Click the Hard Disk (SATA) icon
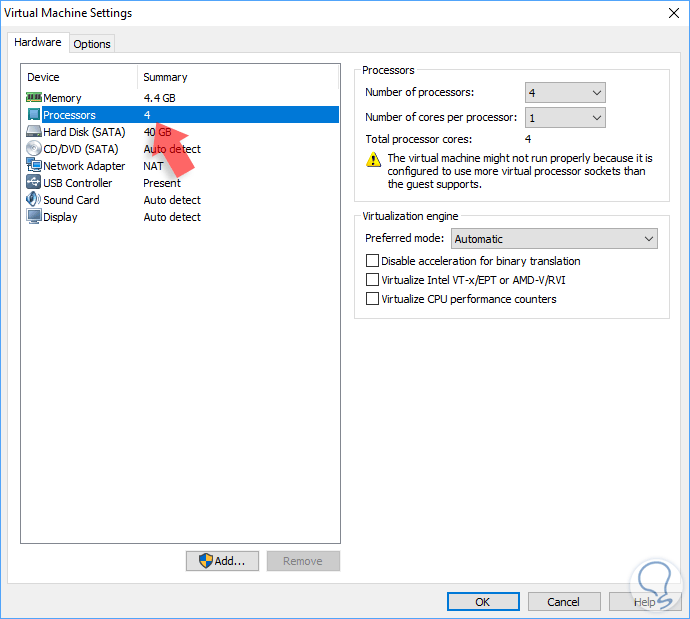Image resolution: width=690 pixels, height=619 pixels. (x=34, y=132)
